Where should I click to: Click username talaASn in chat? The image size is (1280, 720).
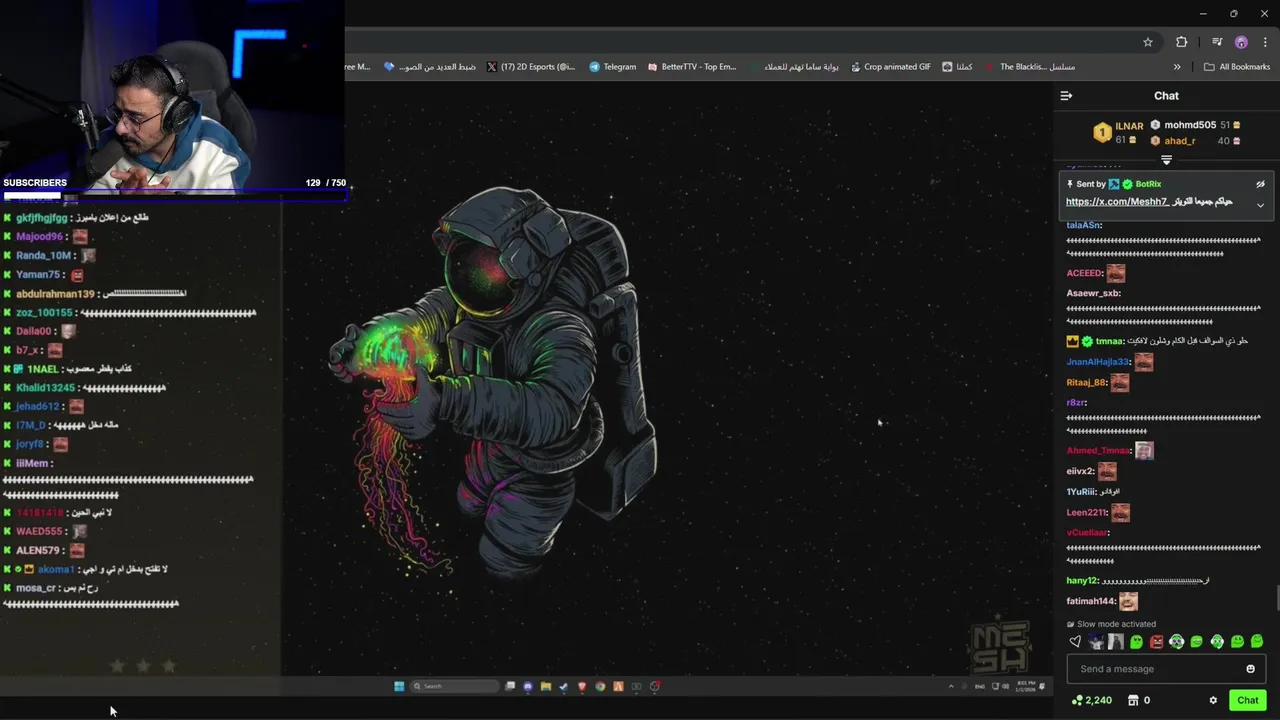pyautogui.click(x=1084, y=225)
